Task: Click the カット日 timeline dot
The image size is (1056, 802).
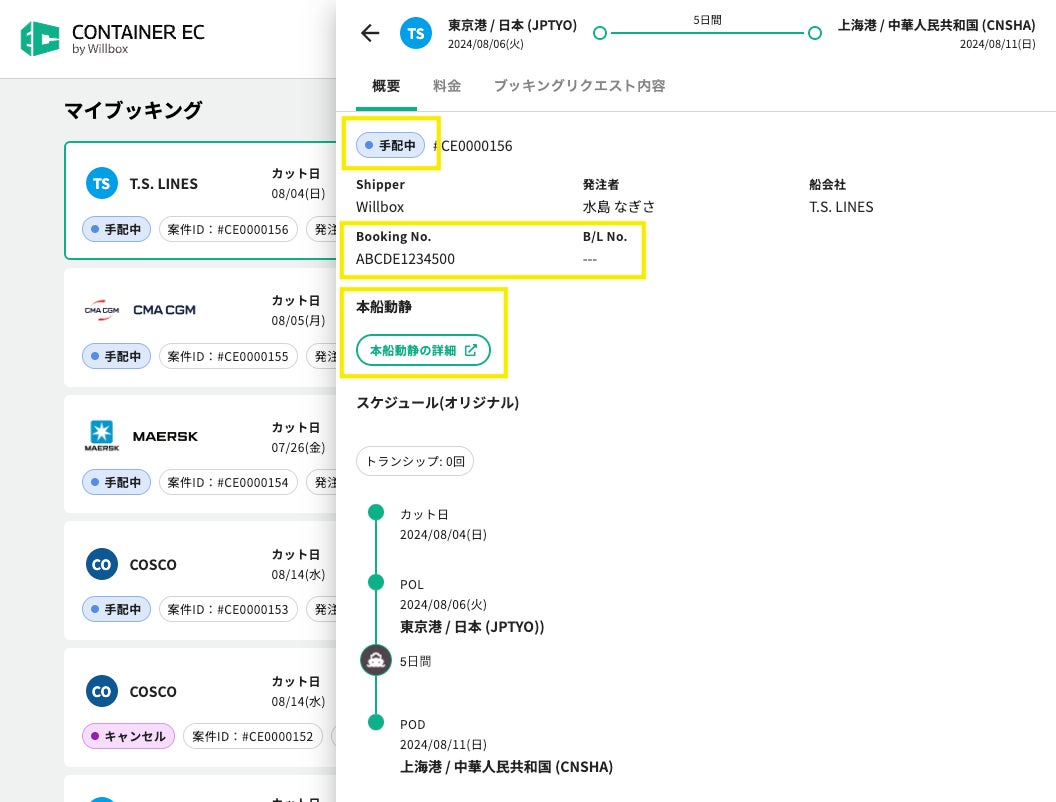Action: click(376, 512)
